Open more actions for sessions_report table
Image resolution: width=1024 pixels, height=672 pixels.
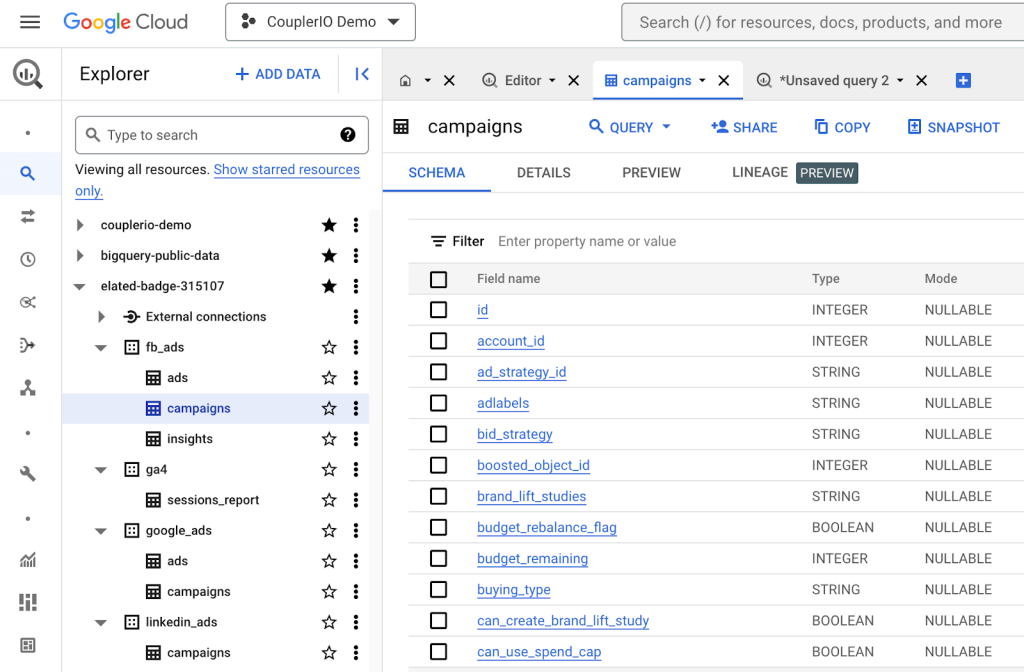356,500
